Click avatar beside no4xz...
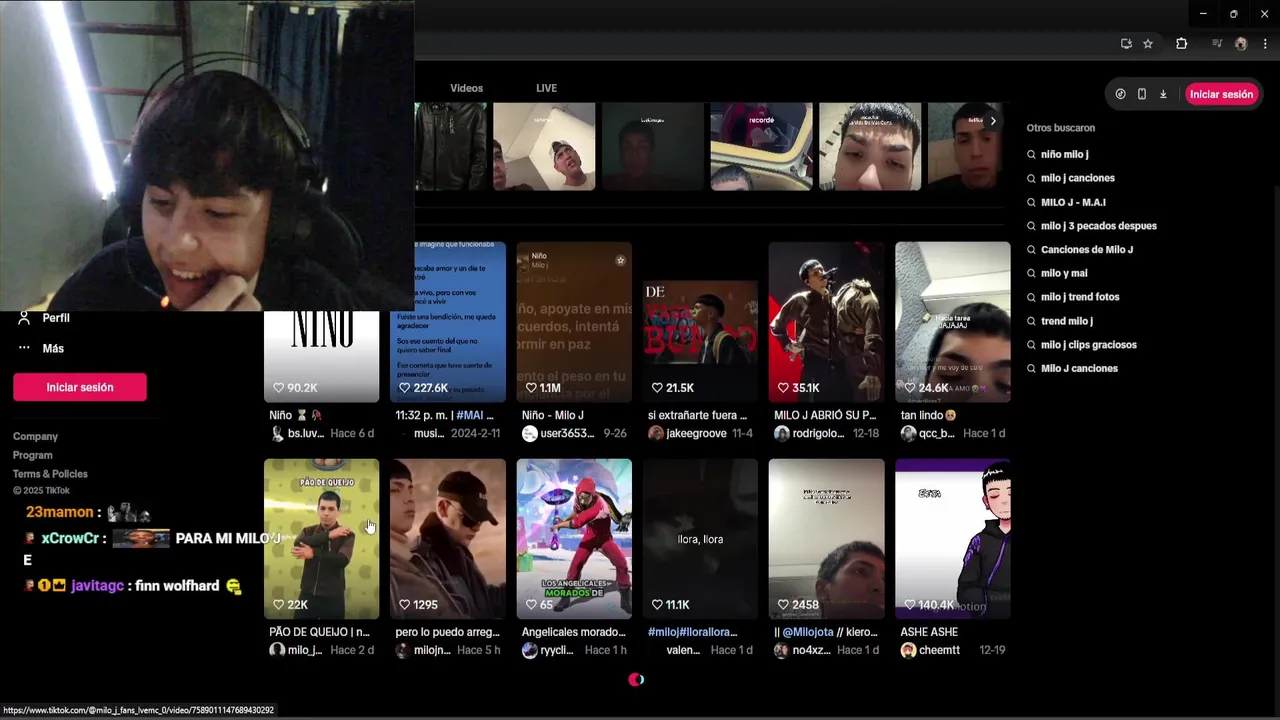The height and width of the screenshot is (720, 1280). [x=782, y=650]
